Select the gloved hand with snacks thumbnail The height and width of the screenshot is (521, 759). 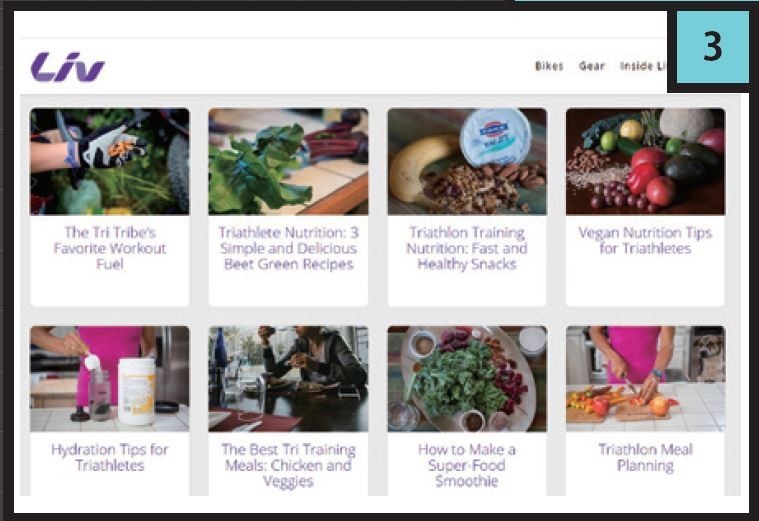tap(110, 161)
